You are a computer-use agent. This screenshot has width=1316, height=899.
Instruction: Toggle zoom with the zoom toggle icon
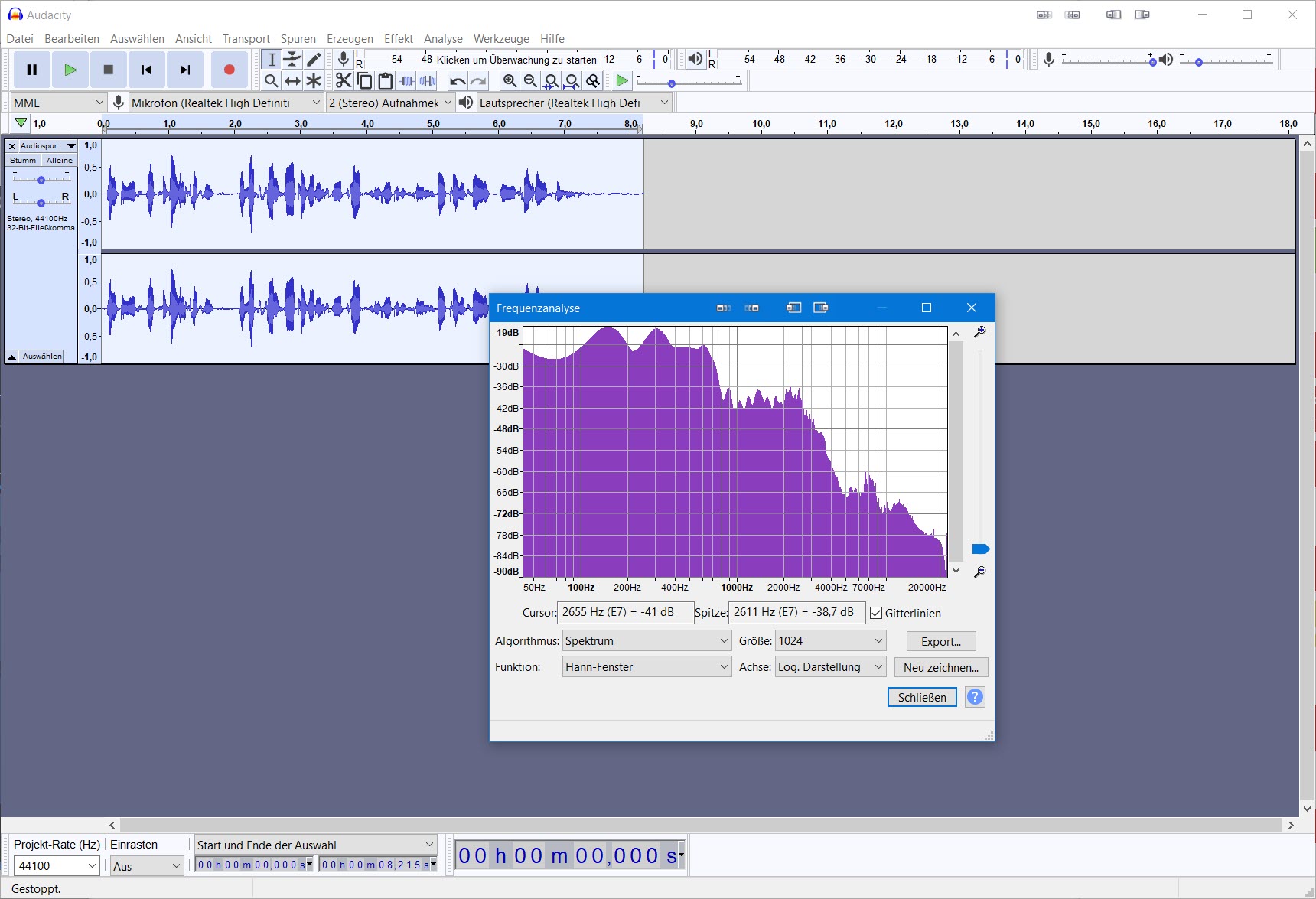click(593, 80)
